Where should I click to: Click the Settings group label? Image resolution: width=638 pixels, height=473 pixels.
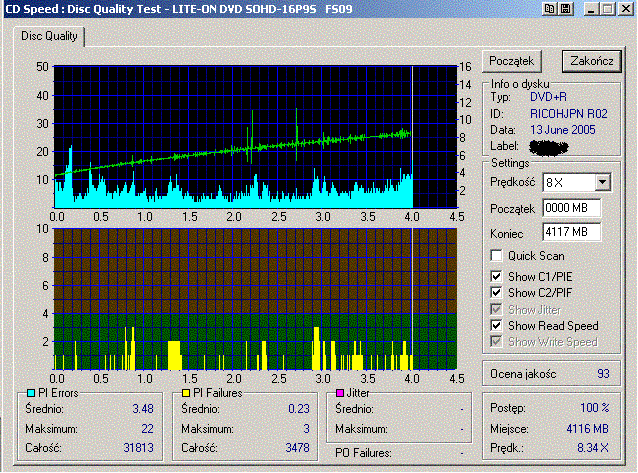click(x=510, y=163)
